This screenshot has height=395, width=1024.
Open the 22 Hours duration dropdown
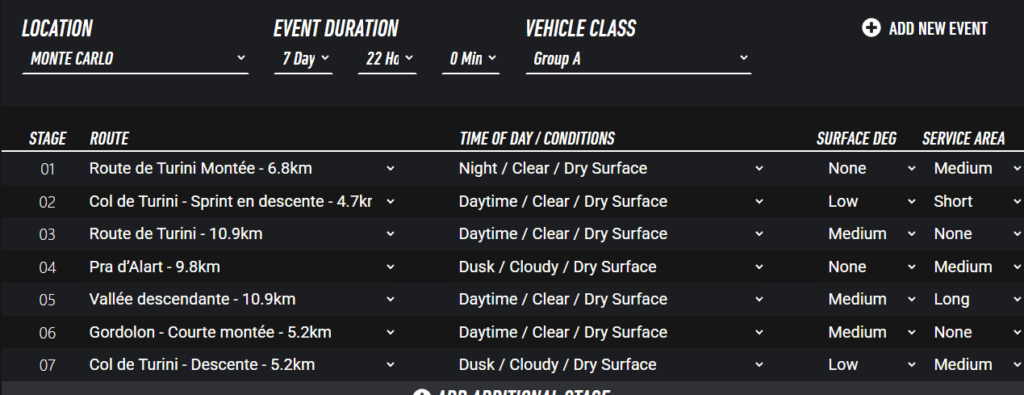pos(387,59)
